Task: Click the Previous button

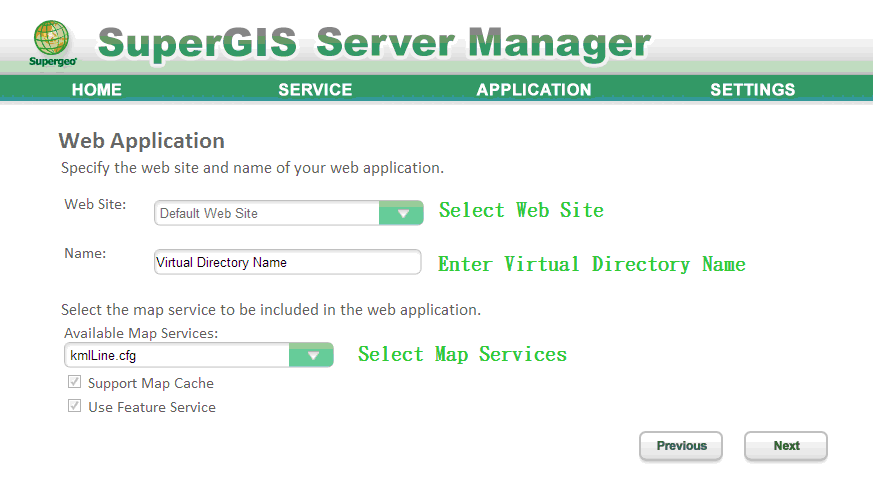Action: (x=681, y=446)
